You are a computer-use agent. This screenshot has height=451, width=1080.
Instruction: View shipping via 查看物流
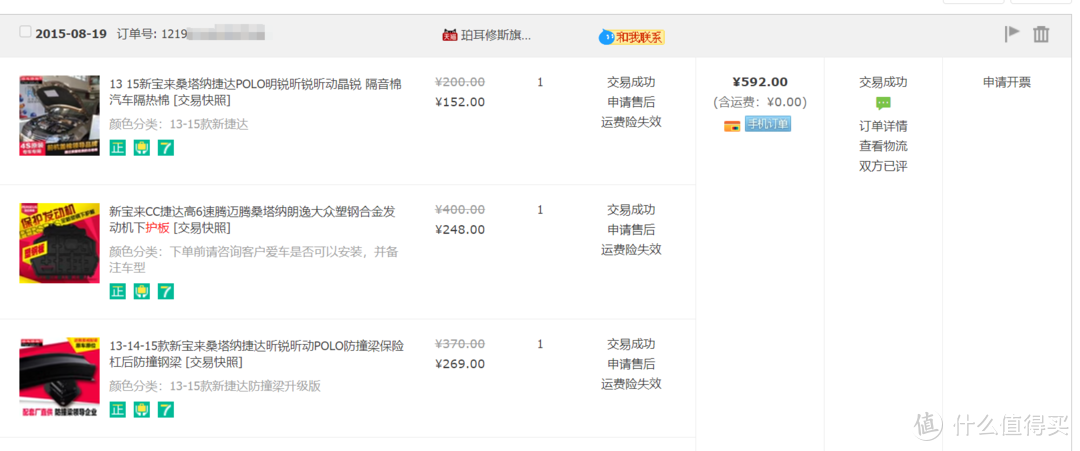click(x=883, y=146)
